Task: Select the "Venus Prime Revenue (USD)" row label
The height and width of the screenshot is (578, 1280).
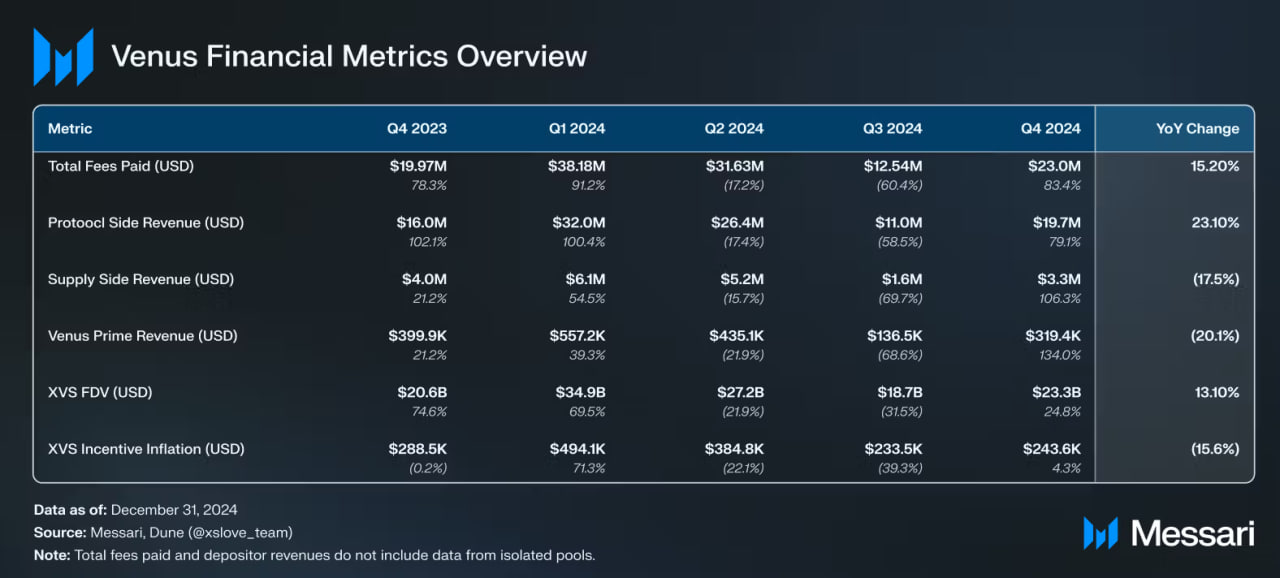Action: point(143,336)
